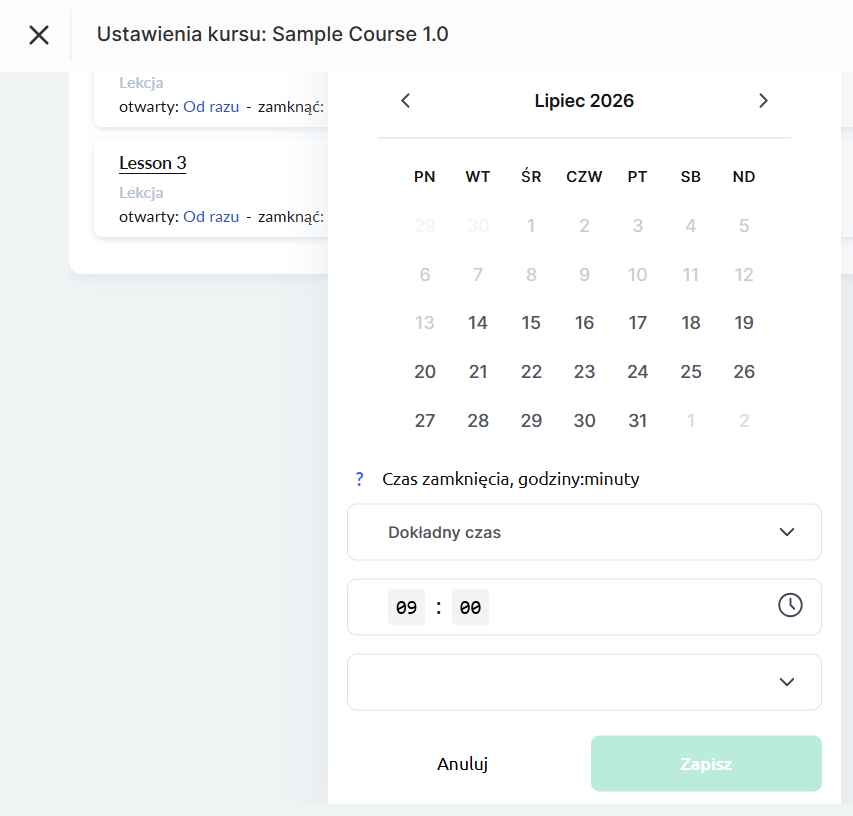
Task: Select July 14 in the calendar
Action: (x=478, y=323)
